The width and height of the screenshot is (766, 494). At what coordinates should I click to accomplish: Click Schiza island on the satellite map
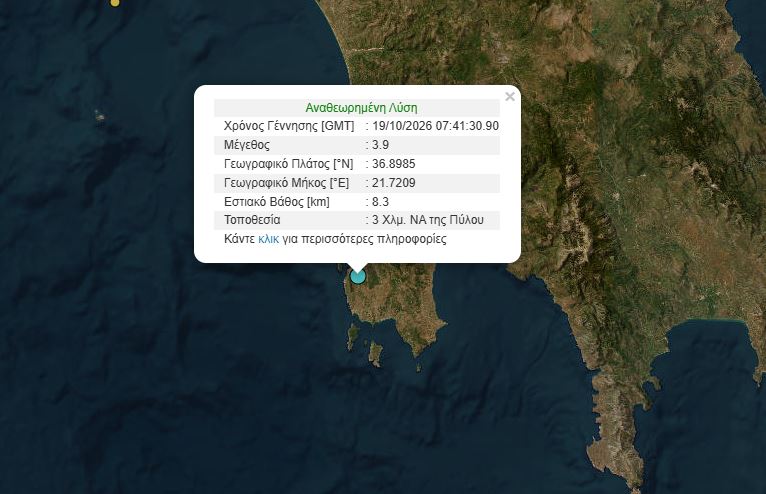point(375,354)
